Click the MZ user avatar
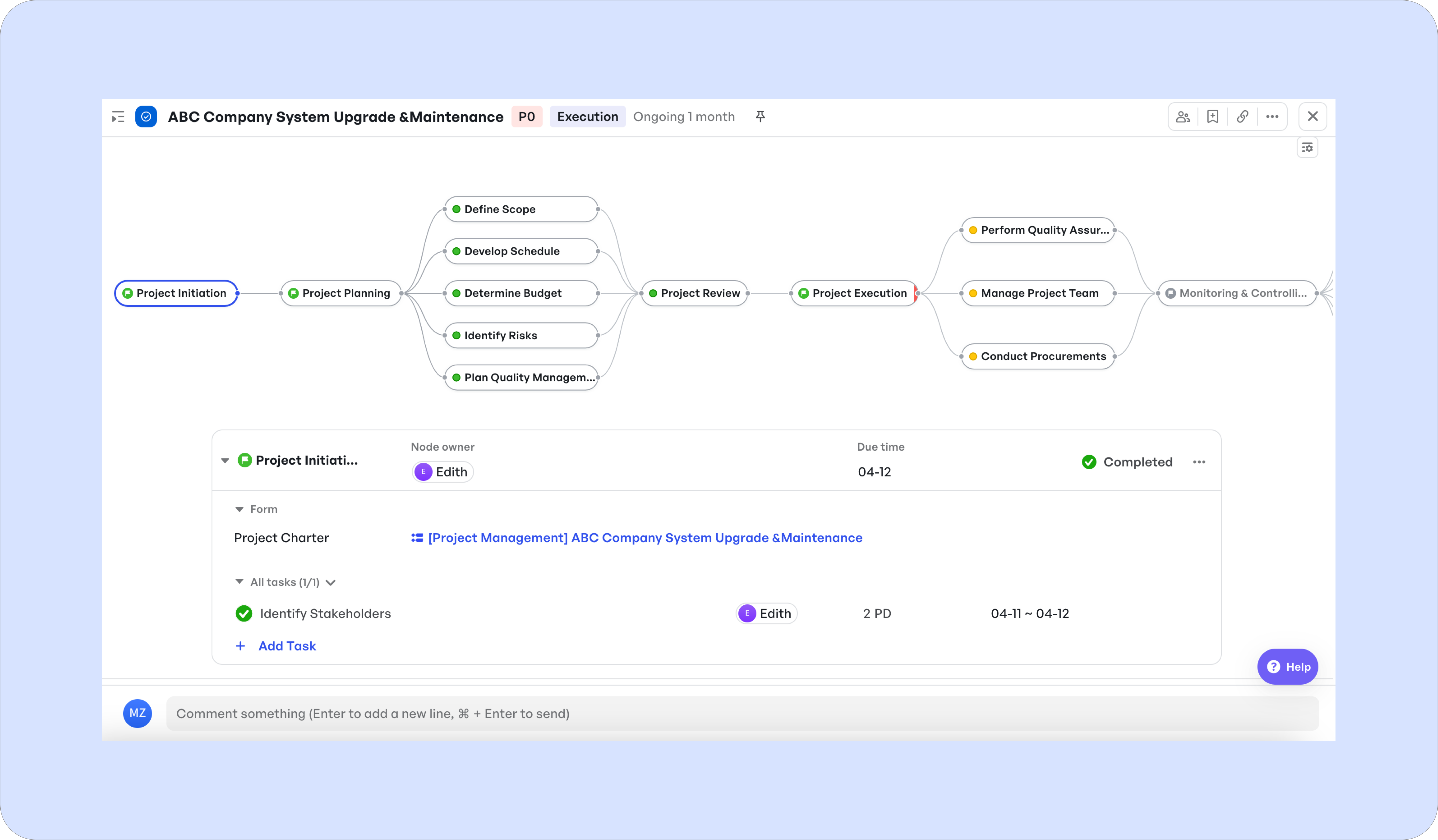The image size is (1438, 840). [137, 713]
